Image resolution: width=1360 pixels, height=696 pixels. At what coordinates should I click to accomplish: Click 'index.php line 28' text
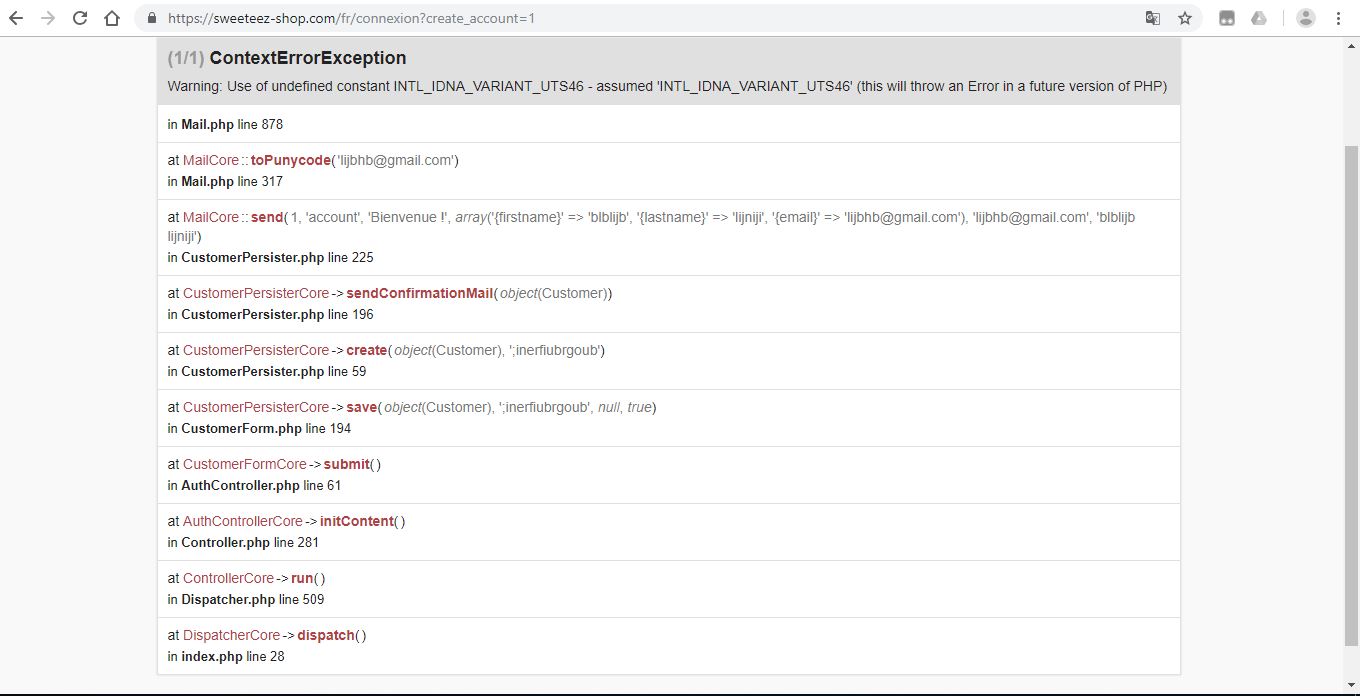pyautogui.click(x=233, y=656)
